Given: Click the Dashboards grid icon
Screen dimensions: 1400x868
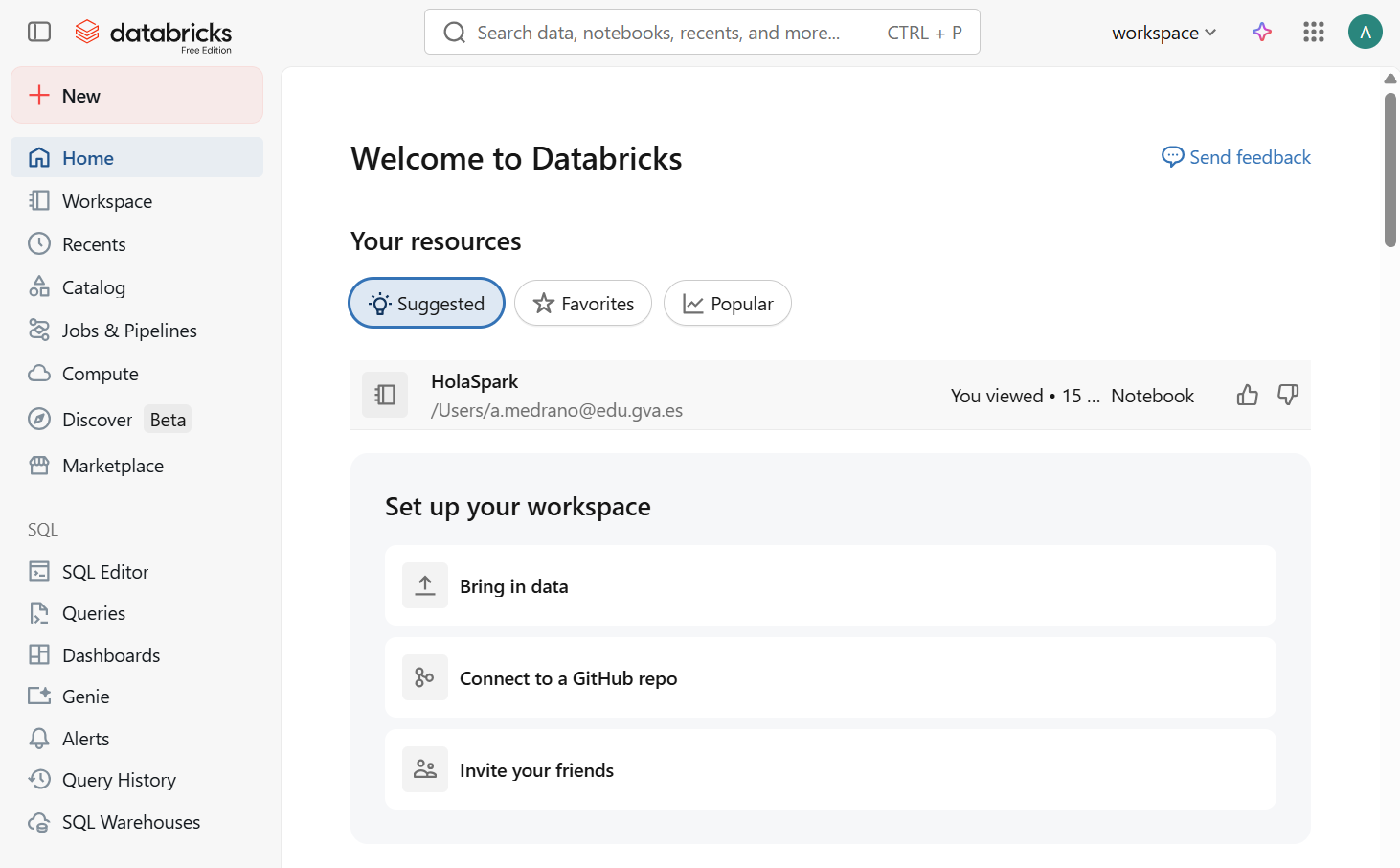Looking at the screenshot, I should pos(39,654).
